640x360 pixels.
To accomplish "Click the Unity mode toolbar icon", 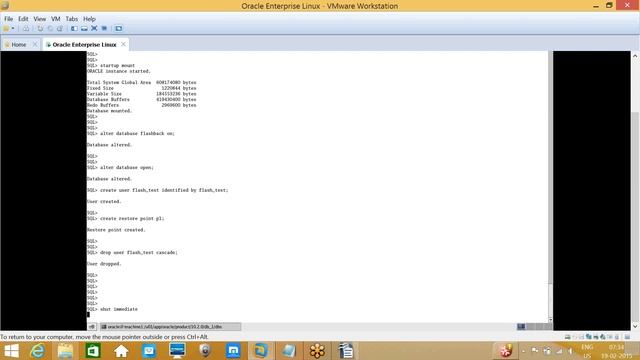I will point(104,29).
